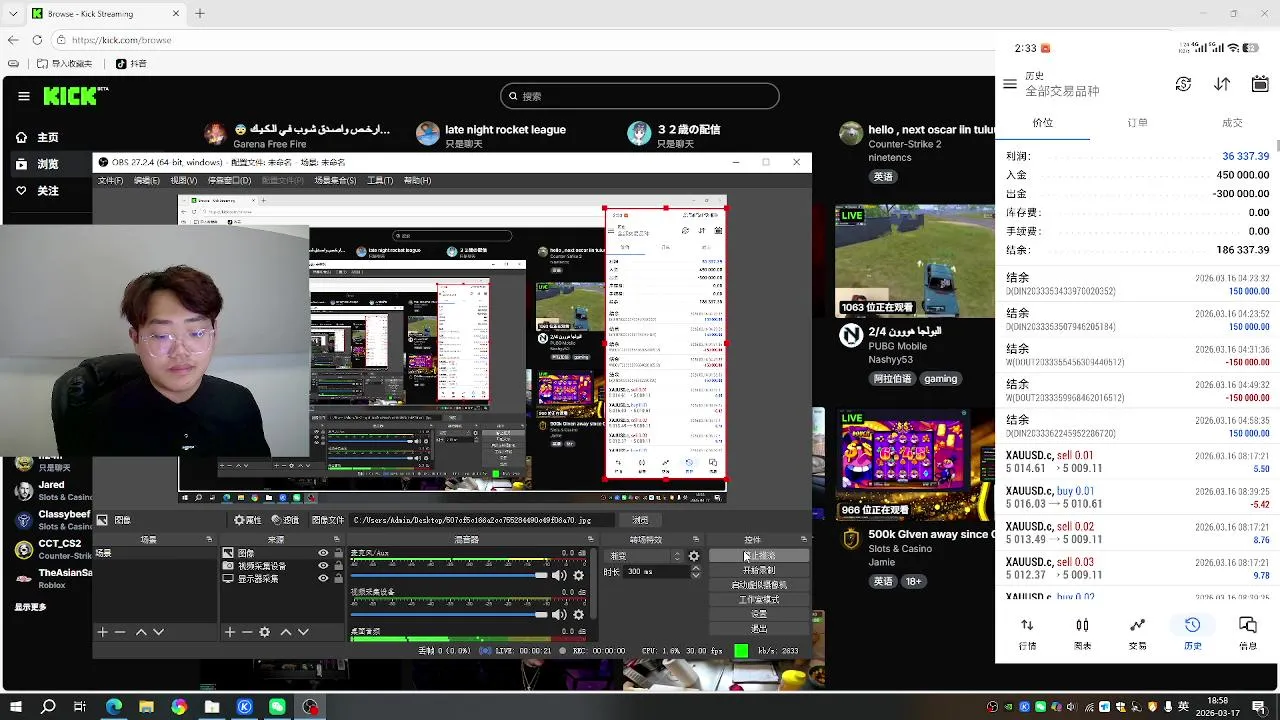Open the 交易 trade tab in bottom bar
The width and height of the screenshot is (1280, 720).
[1137, 634]
